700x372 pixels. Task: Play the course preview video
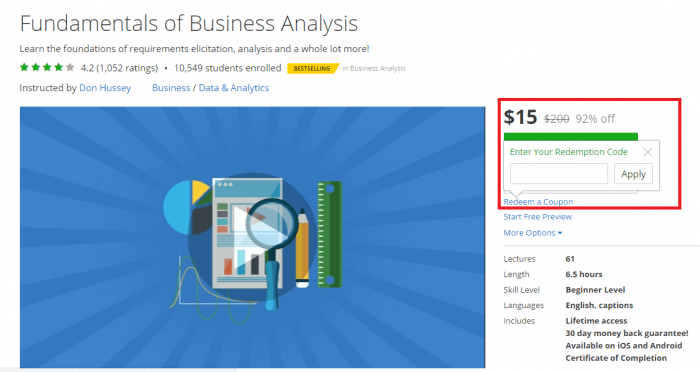(253, 237)
